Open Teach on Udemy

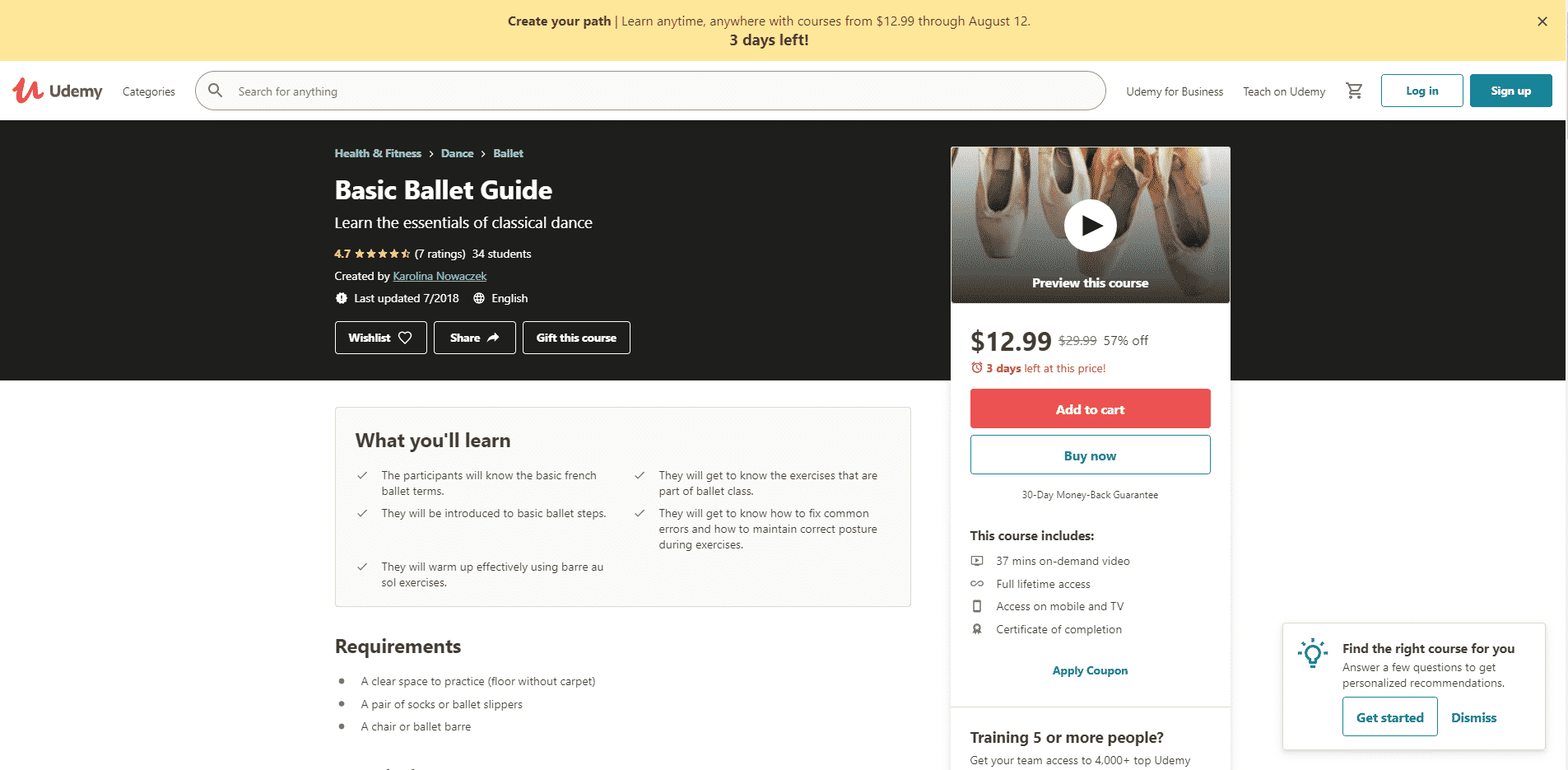tap(1284, 91)
